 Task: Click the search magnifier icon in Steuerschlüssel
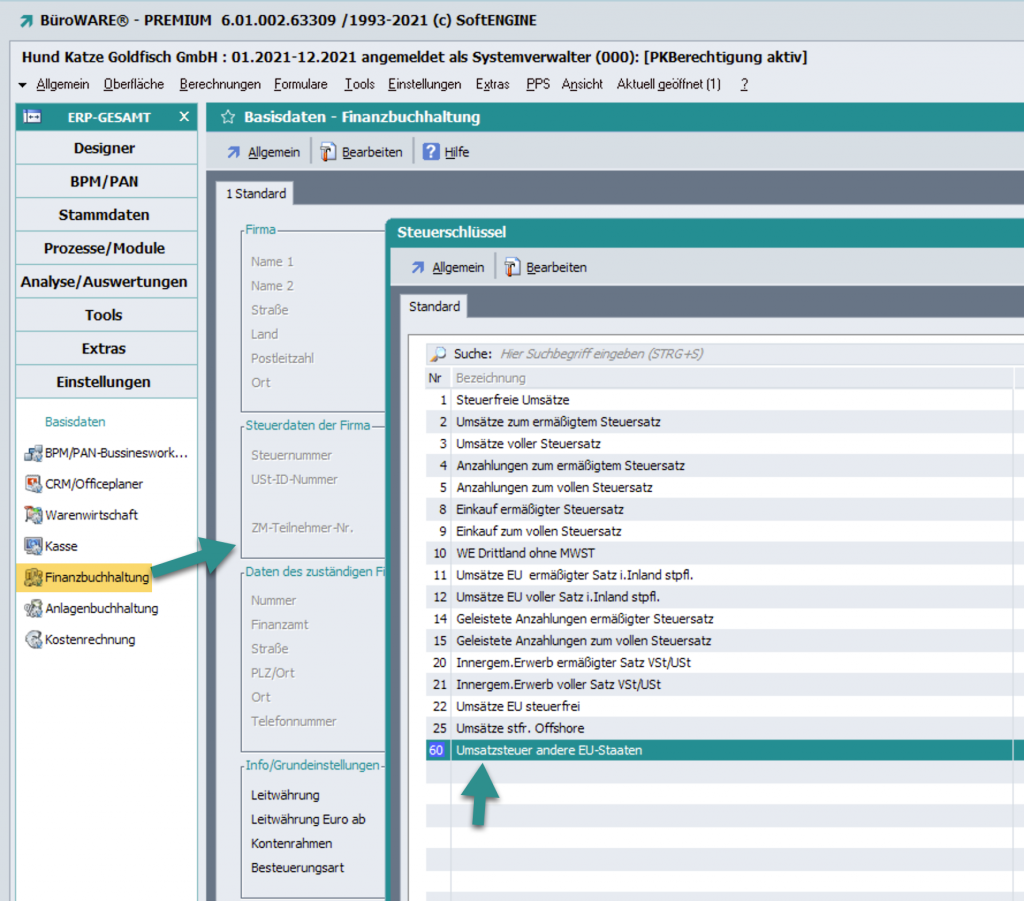[438, 354]
